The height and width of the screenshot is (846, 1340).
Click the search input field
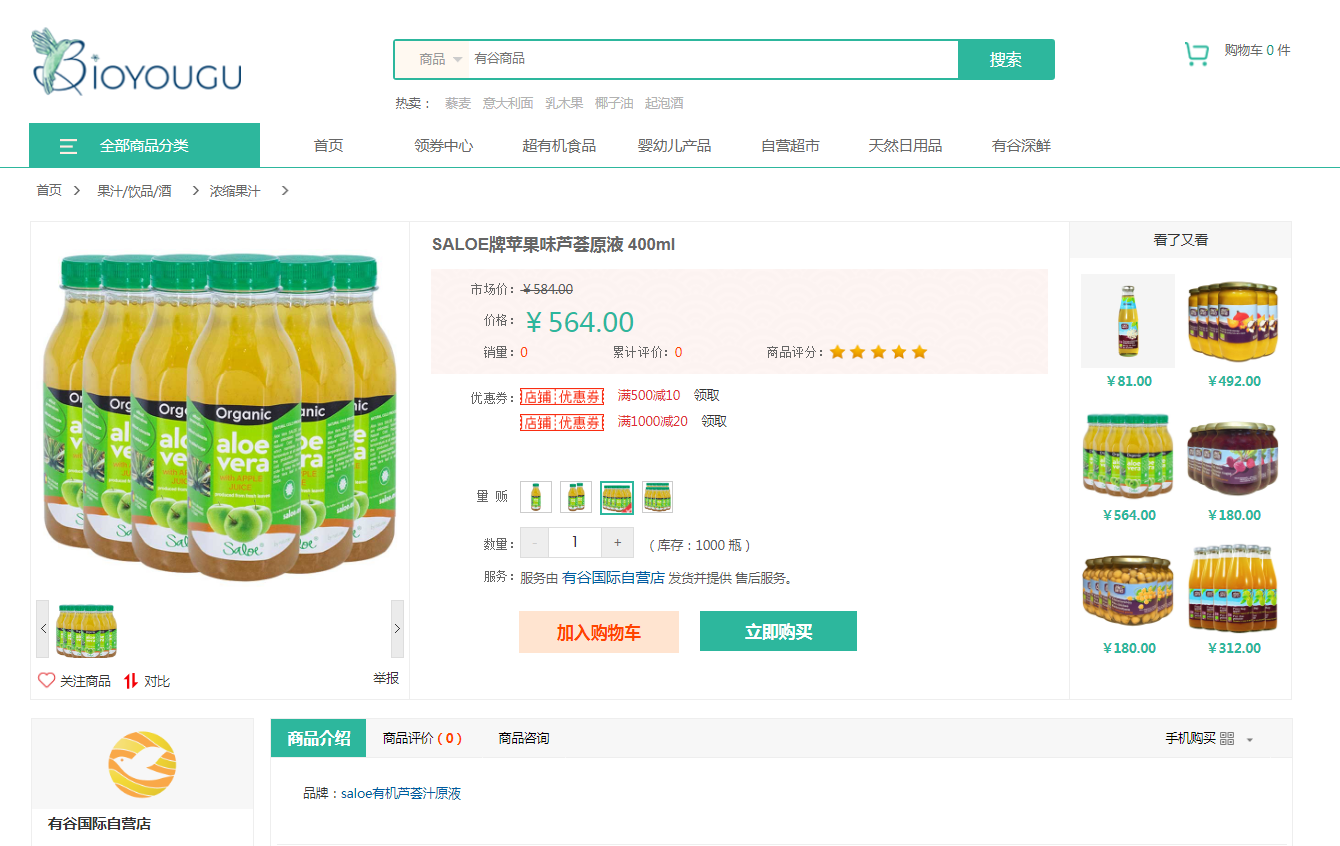[713, 59]
